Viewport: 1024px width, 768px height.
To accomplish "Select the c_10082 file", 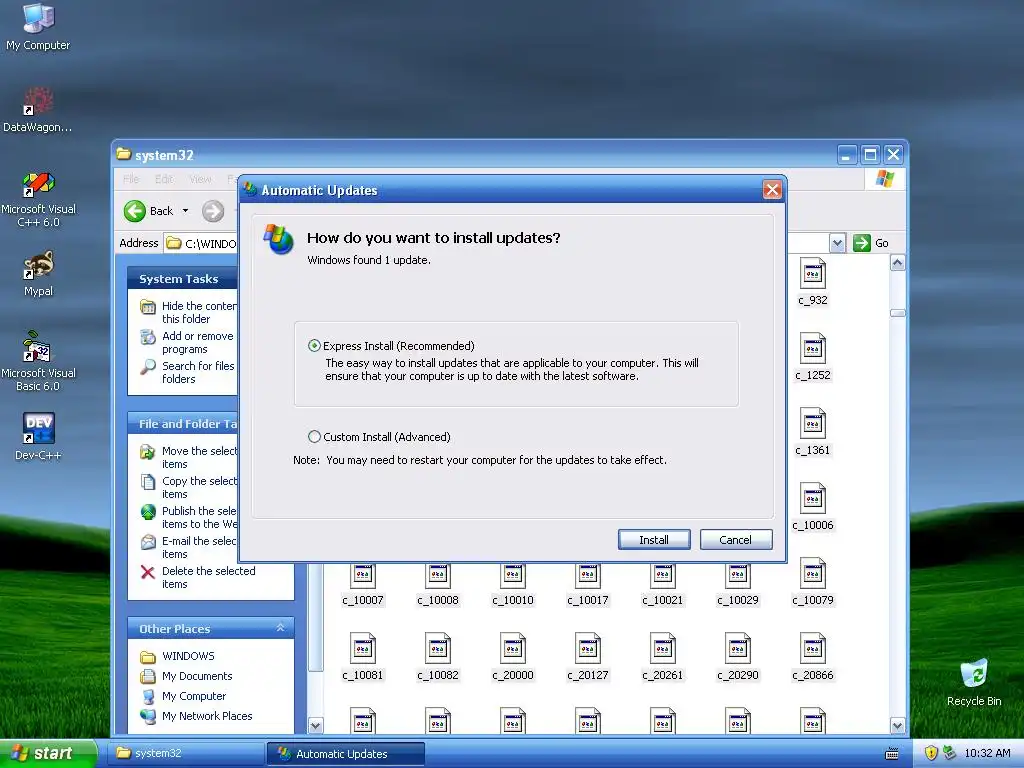I will (438, 657).
